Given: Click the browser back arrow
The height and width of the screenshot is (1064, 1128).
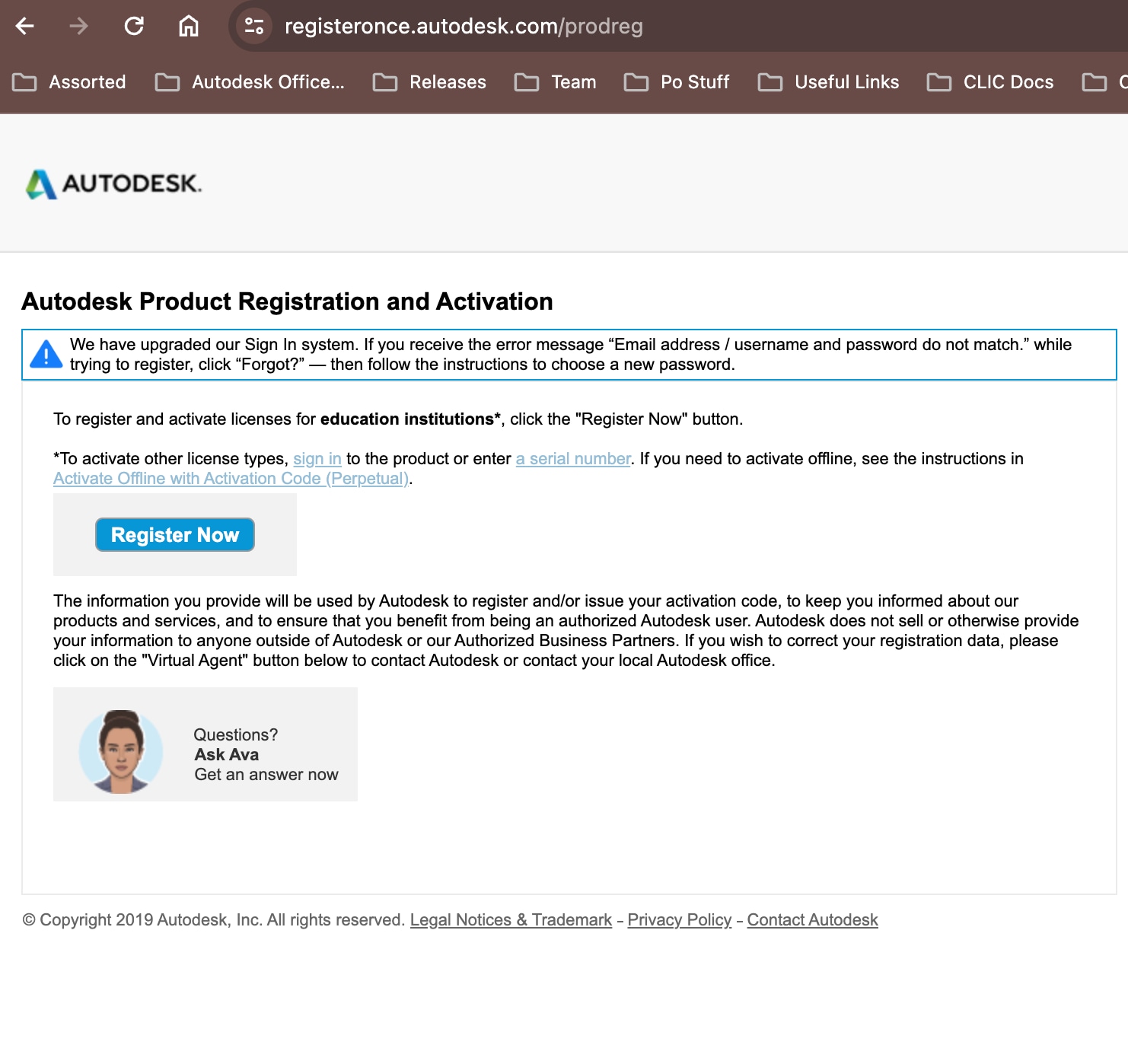Looking at the screenshot, I should click(x=25, y=27).
